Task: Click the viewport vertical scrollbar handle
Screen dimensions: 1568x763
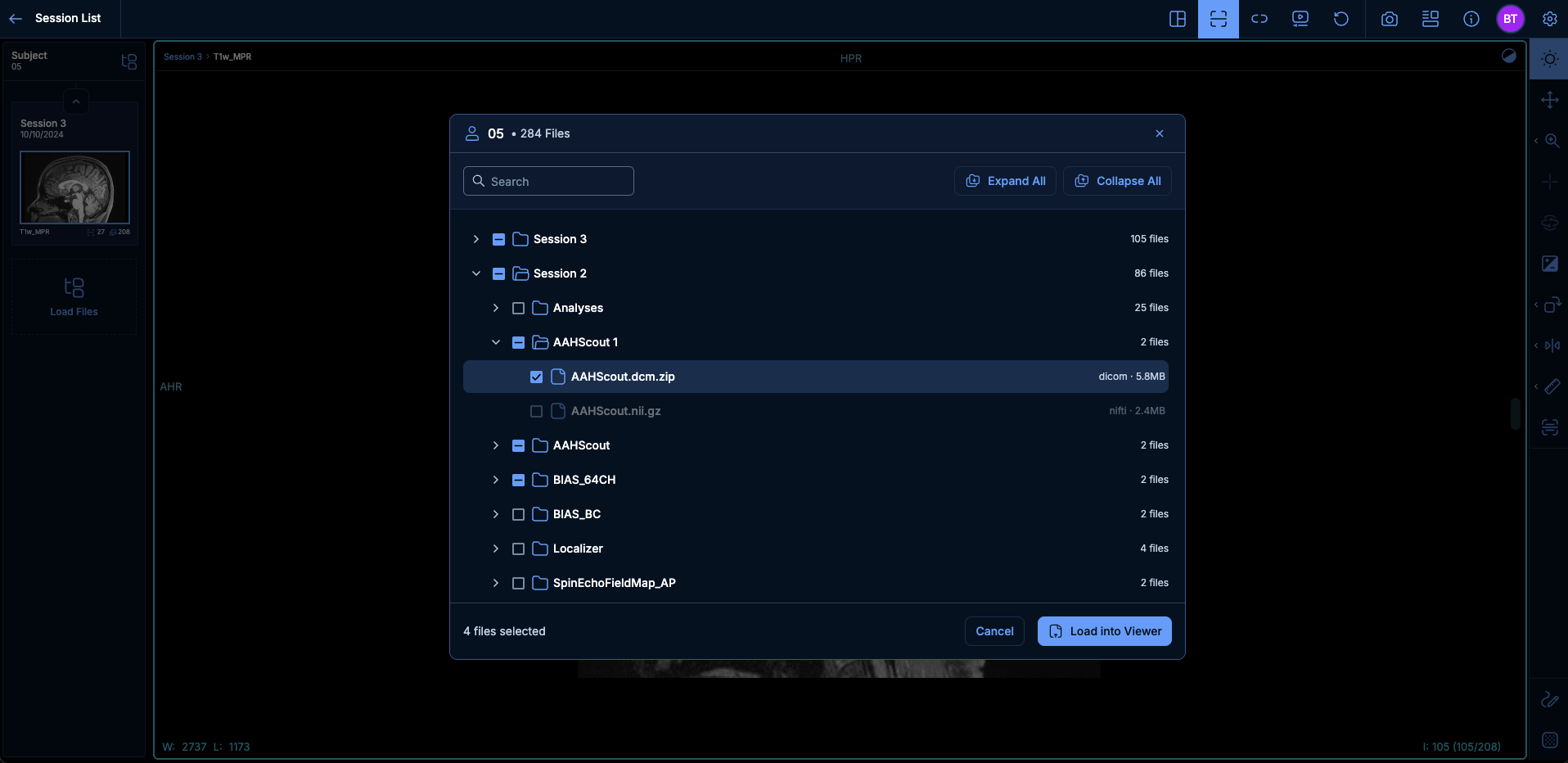Action: [1516, 414]
